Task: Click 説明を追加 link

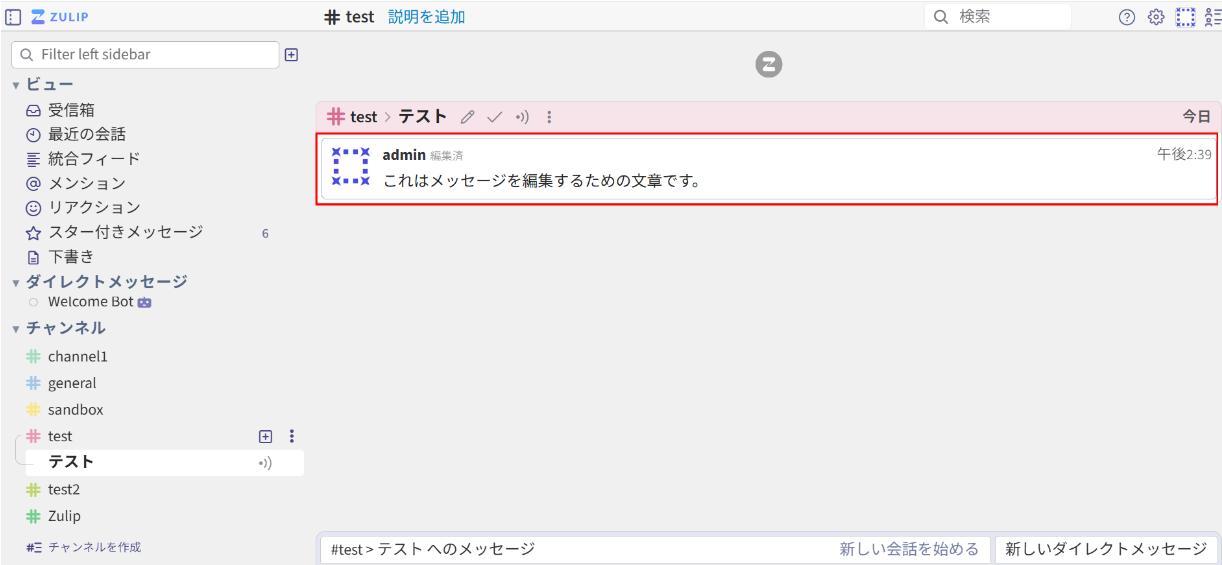Action: 426,17
